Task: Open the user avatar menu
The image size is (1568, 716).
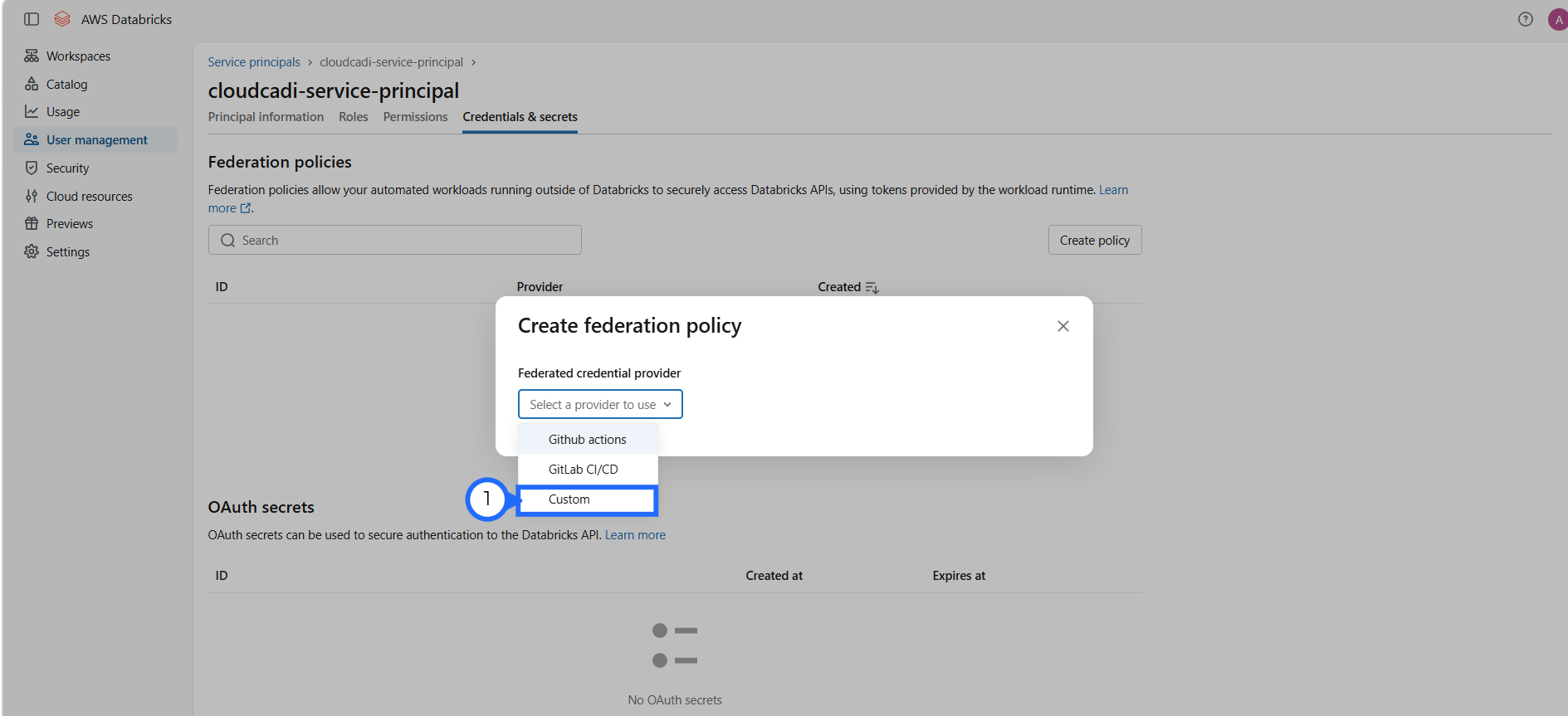Action: [x=1558, y=19]
